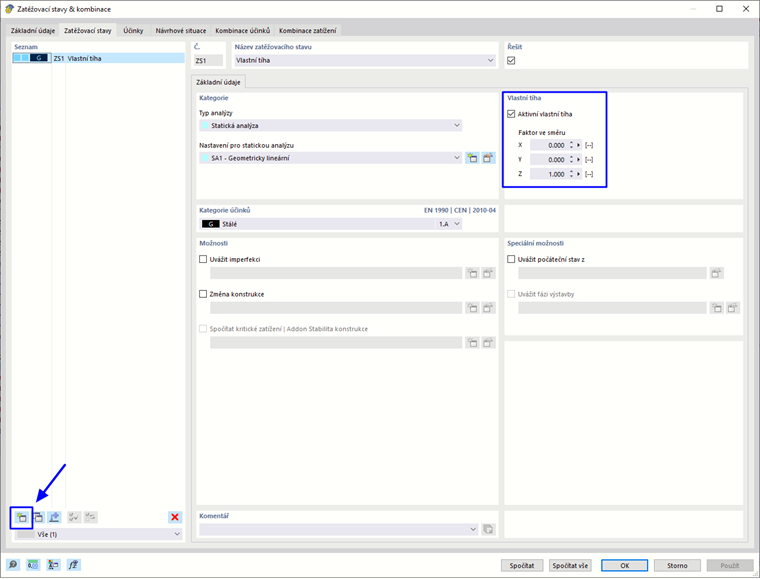Open Kombinace zatížení tab

point(307,31)
